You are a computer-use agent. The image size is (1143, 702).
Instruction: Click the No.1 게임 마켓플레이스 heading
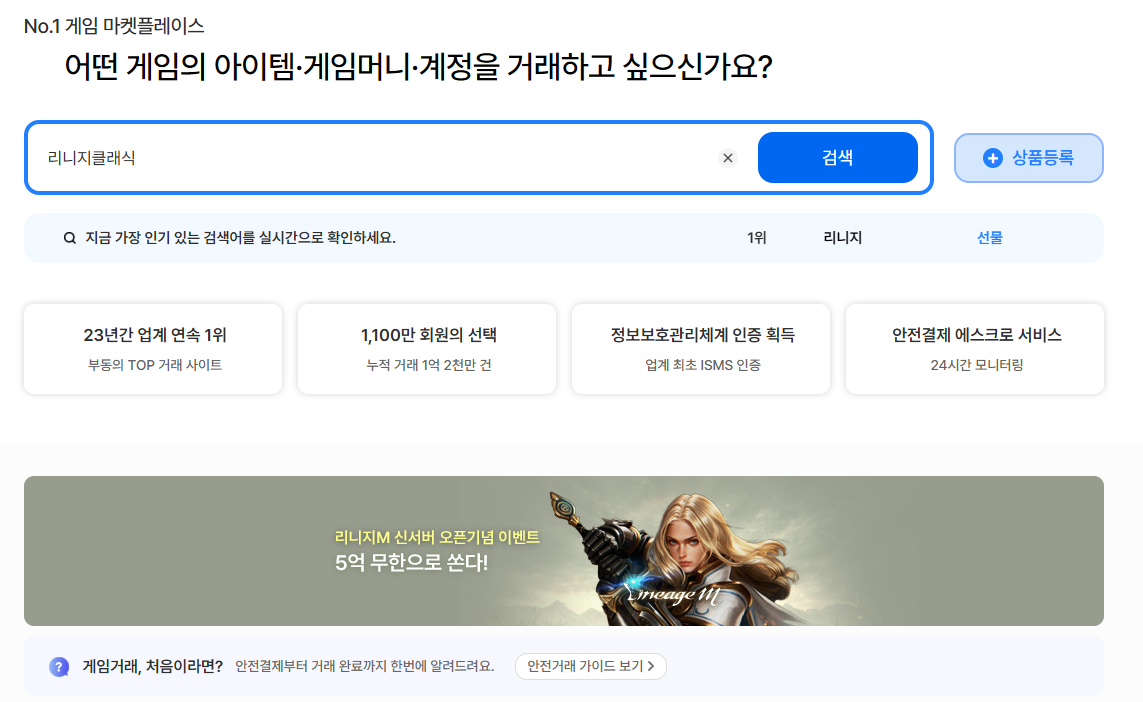click(x=114, y=26)
